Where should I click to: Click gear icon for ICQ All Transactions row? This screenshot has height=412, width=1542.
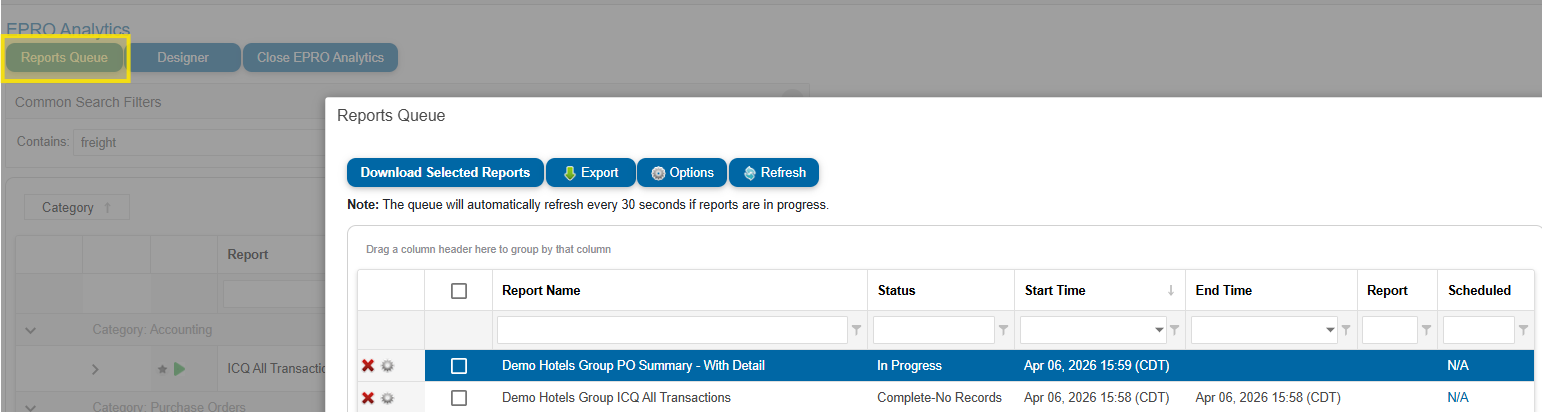pyautogui.click(x=387, y=398)
